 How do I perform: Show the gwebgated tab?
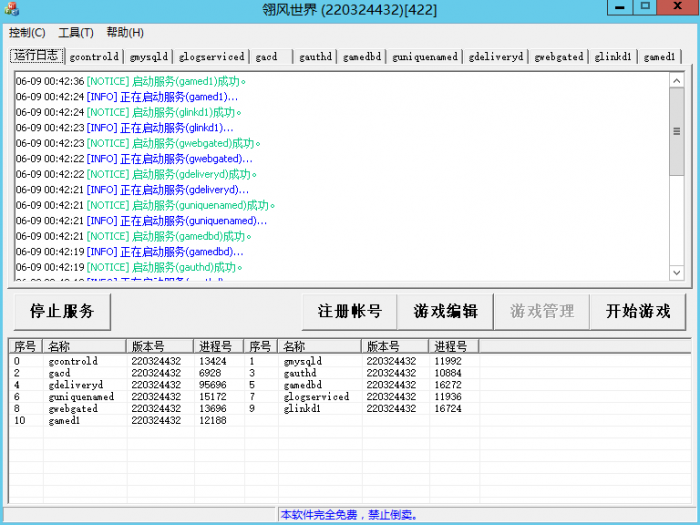(x=559, y=57)
